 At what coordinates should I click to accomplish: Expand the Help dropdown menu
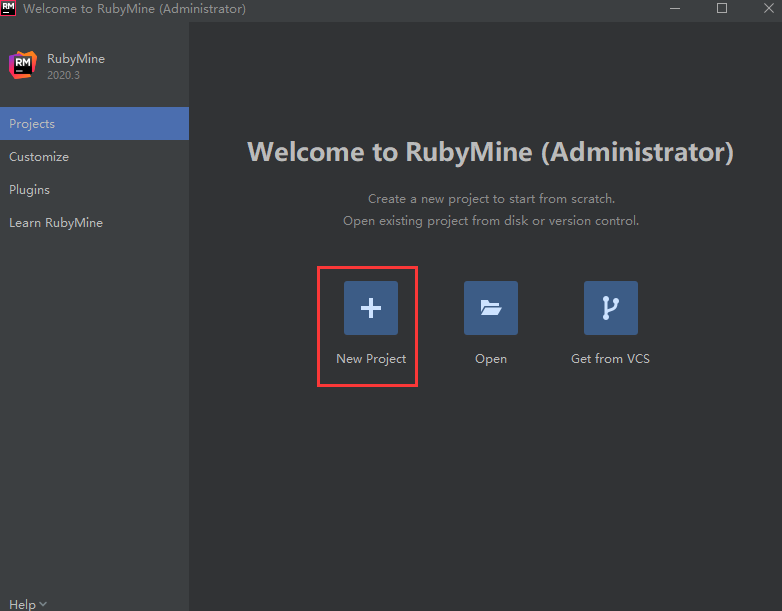tap(28, 604)
